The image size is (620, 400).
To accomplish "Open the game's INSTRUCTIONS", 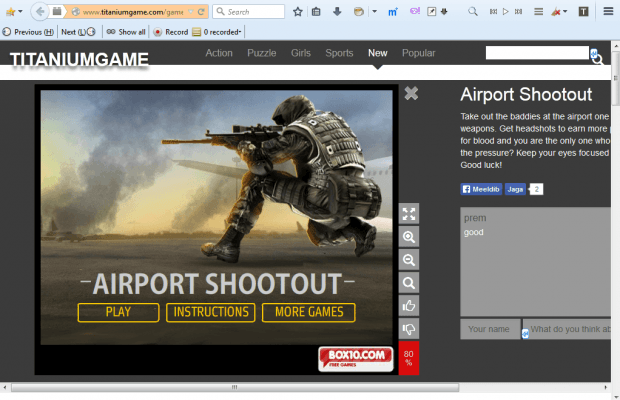I will [211, 313].
